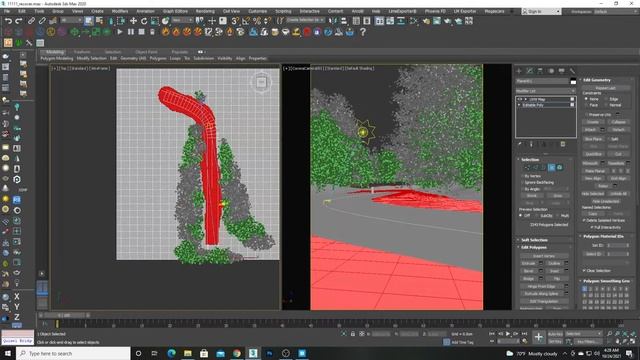Toggle Ignore Backfacing checkbox
The width and height of the screenshot is (640, 360).
(x=522, y=182)
